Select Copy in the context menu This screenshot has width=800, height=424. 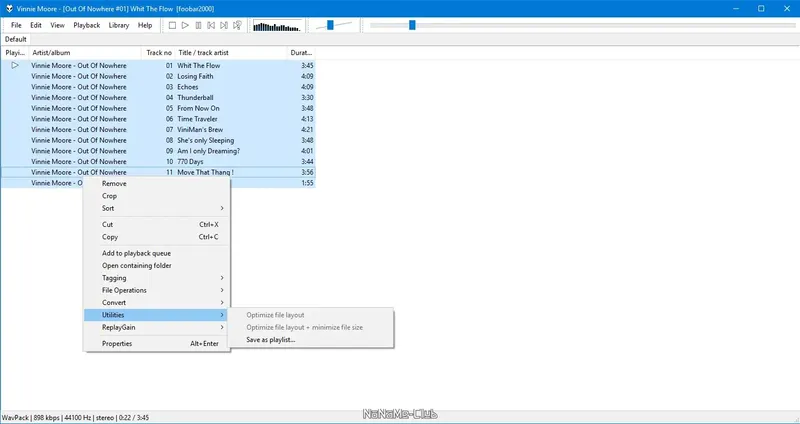157,237
